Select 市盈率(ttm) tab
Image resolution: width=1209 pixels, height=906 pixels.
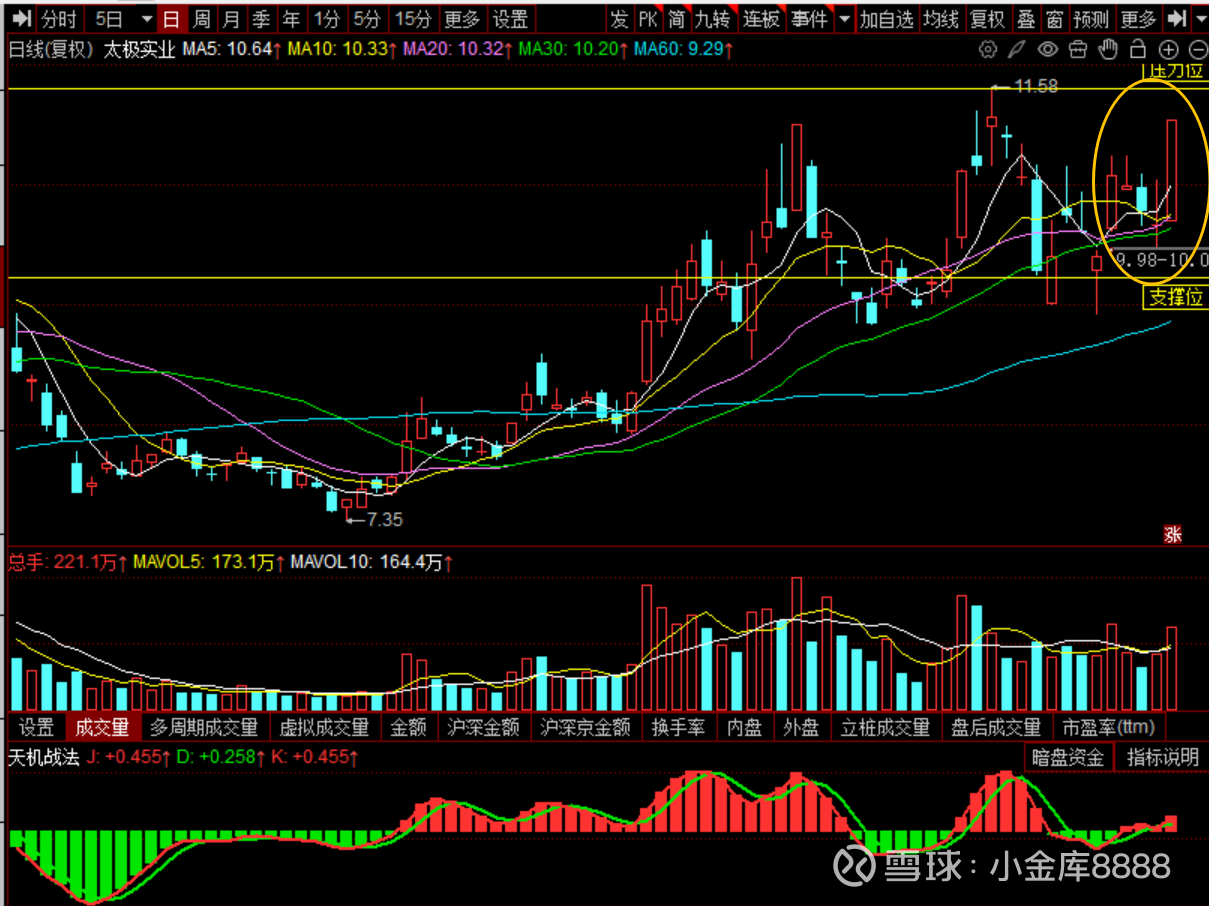pos(1108,727)
